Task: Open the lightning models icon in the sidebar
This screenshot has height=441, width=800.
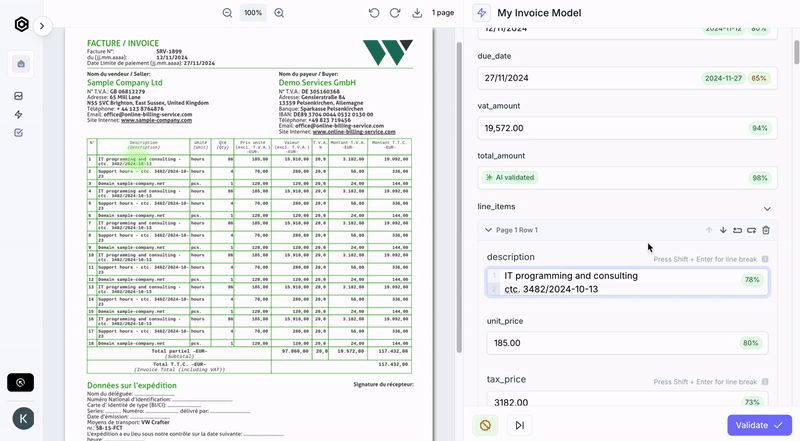Action: (19, 114)
